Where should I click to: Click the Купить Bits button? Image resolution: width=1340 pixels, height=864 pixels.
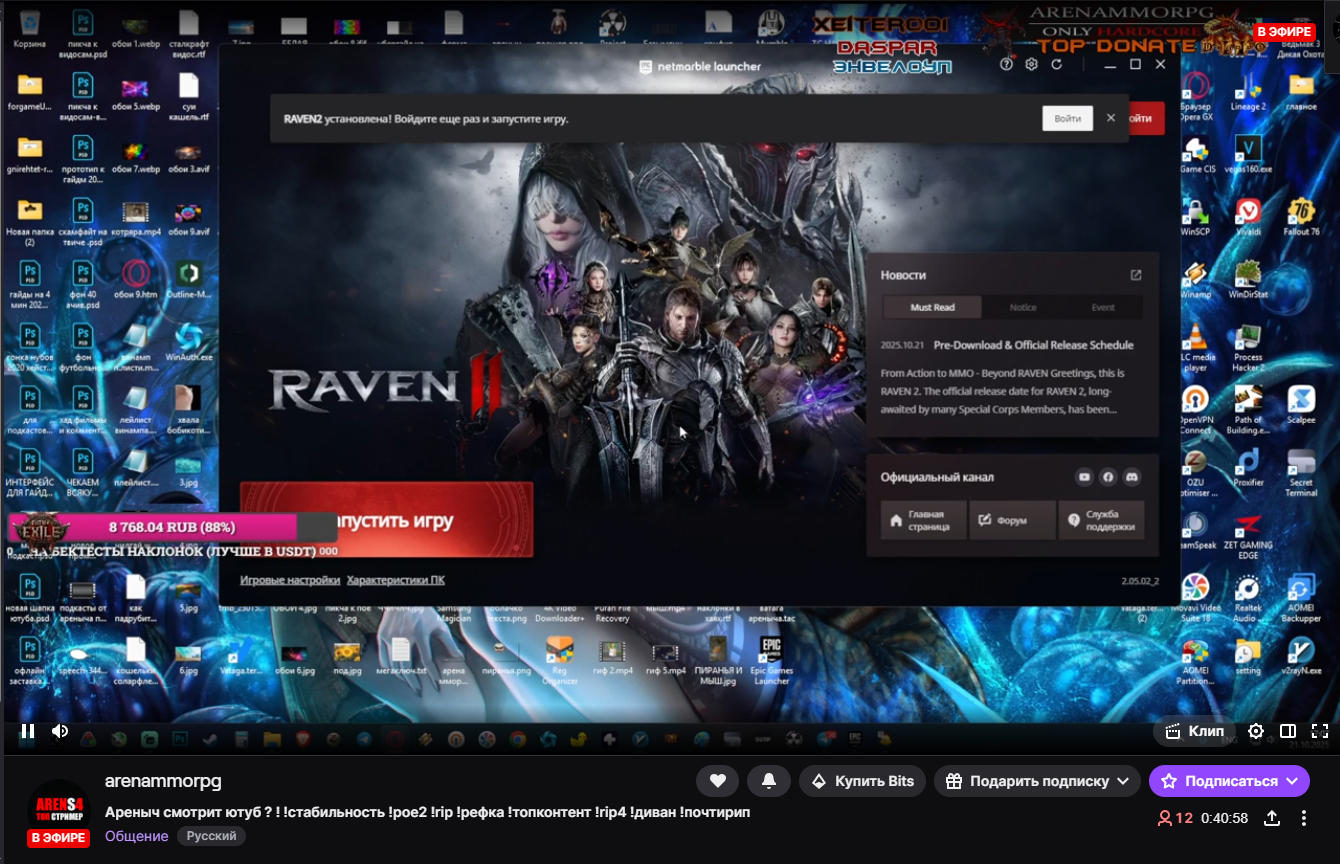click(862, 781)
